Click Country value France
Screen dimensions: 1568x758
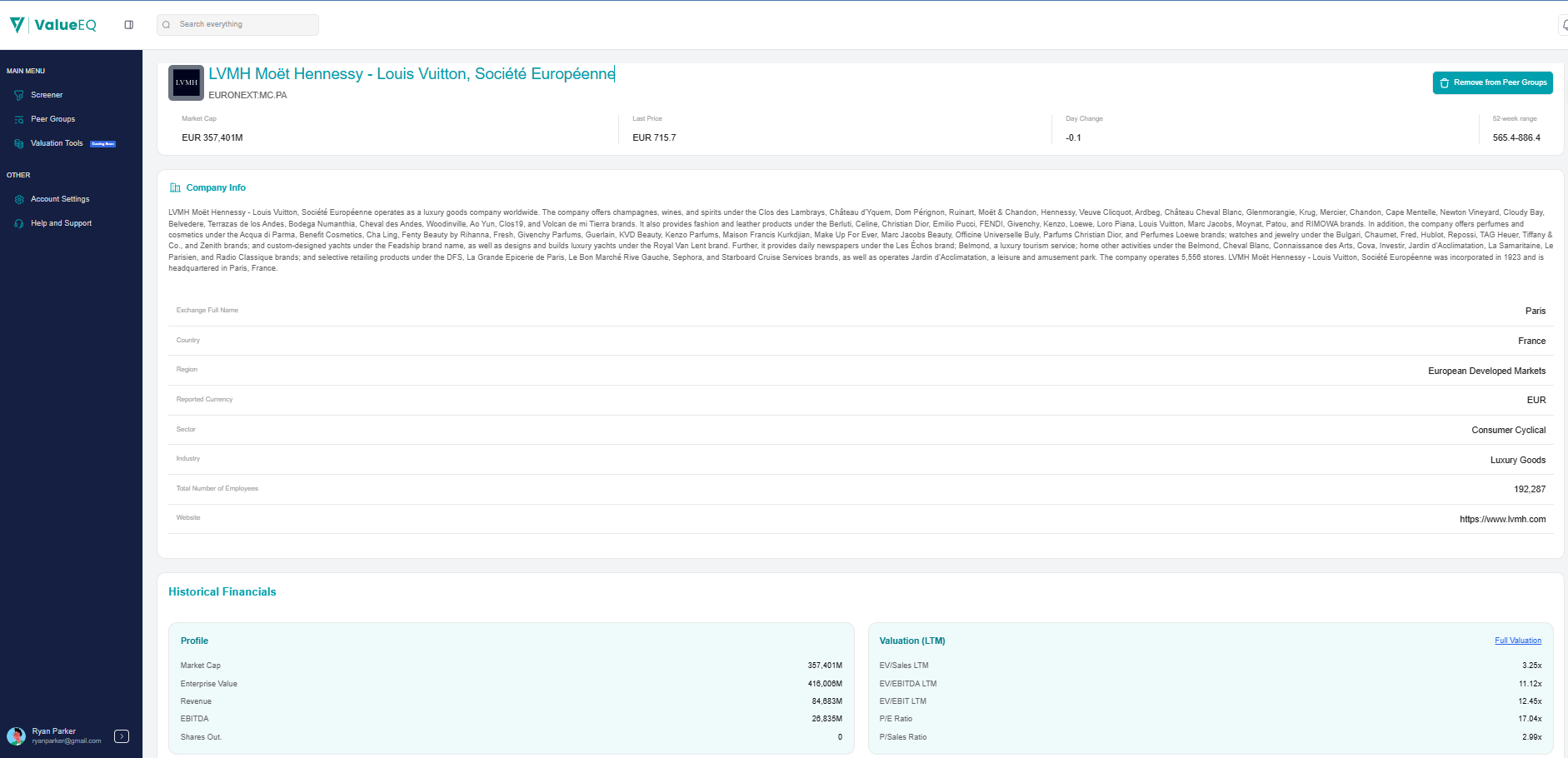pyautogui.click(x=1531, y=341)
